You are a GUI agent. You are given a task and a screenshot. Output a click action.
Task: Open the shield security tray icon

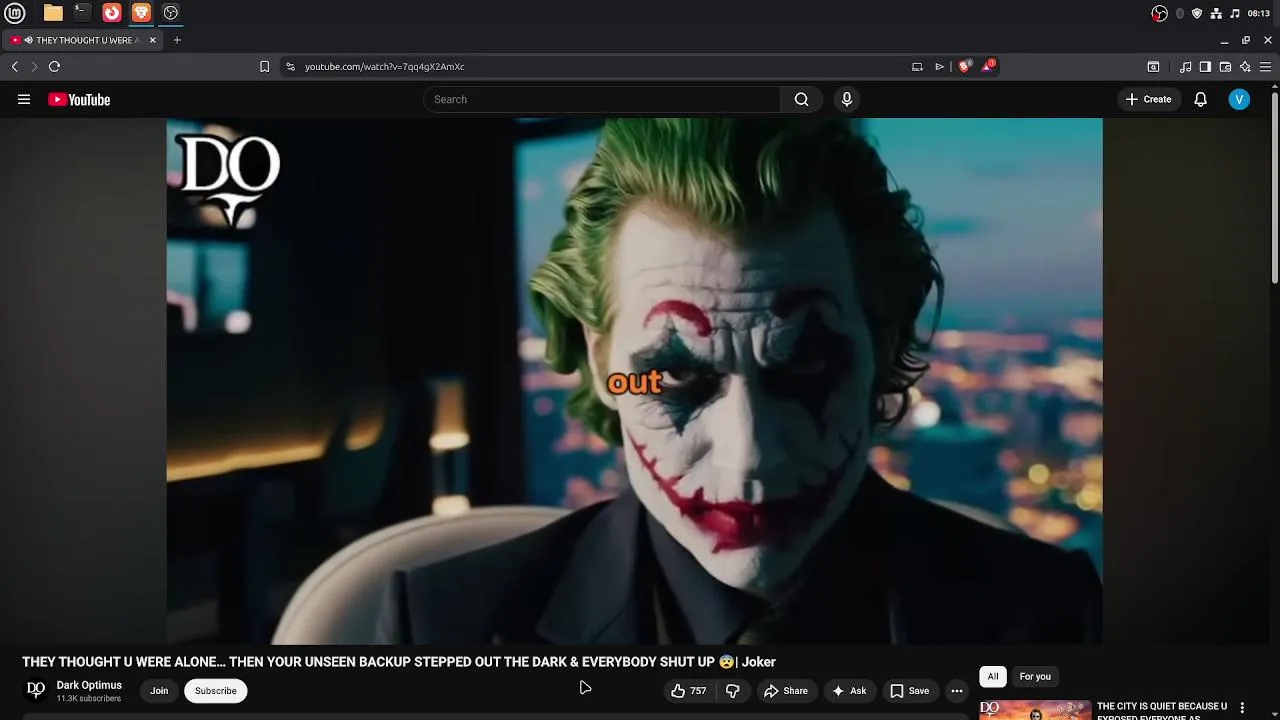coord(1197,13)
